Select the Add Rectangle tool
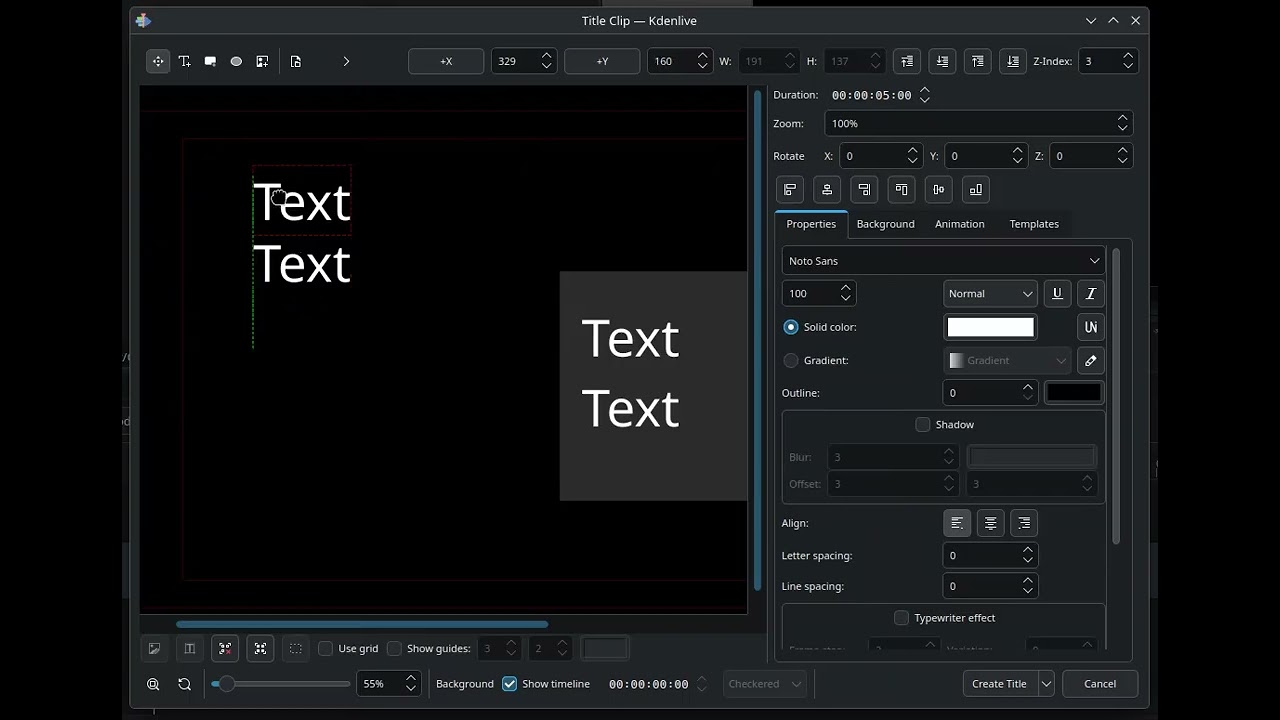This screenshot has width=1280, height=720. 210,61
